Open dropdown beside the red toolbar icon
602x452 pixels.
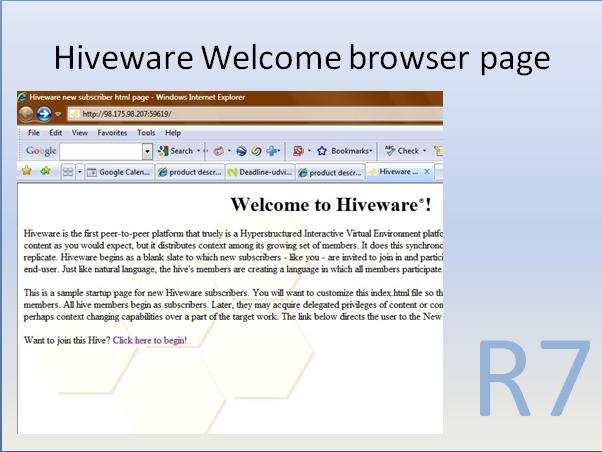click(x=309, y=151)
